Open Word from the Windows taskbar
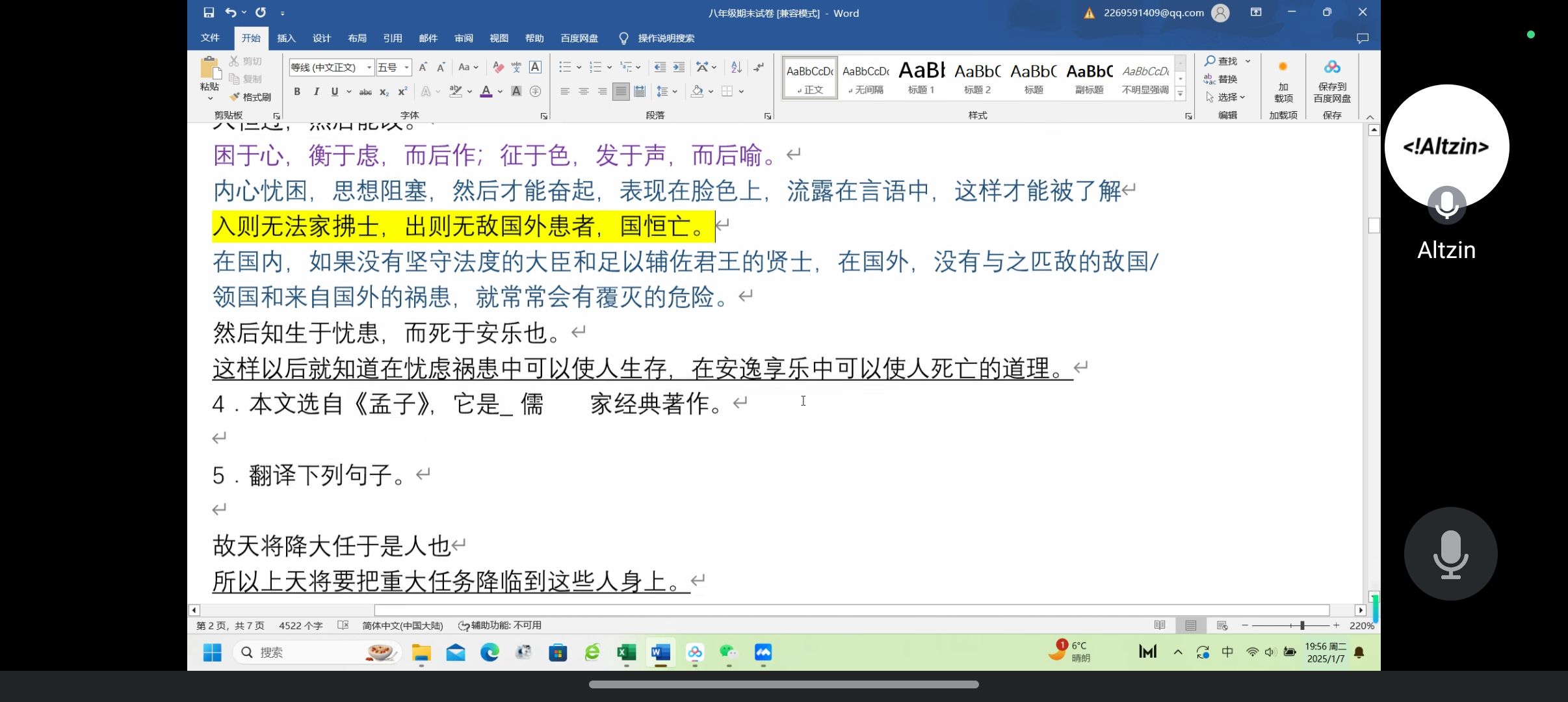Viewport: 1568px width, 702px height. pyautogui.click(x=660, y=652)
